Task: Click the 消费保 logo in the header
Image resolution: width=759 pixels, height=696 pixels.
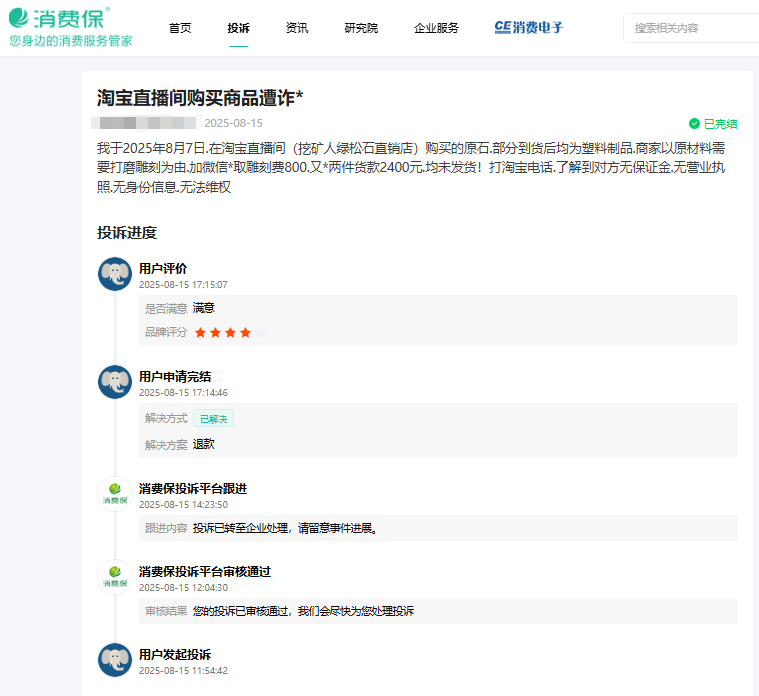Action: click(59, 18)
